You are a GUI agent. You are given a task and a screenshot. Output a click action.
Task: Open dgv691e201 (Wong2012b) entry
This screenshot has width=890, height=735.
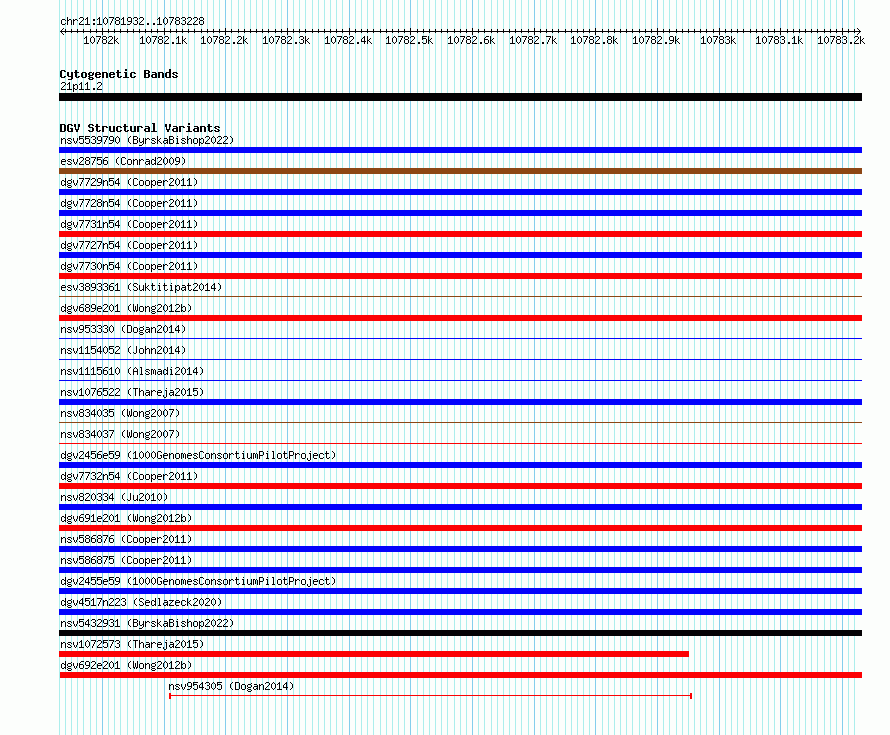tap(126, 518)
